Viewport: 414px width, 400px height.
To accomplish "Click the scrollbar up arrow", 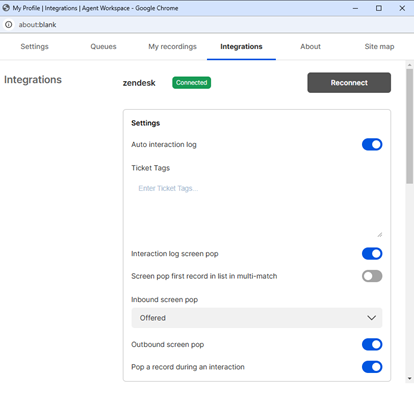I will click(x=409, y=65).
